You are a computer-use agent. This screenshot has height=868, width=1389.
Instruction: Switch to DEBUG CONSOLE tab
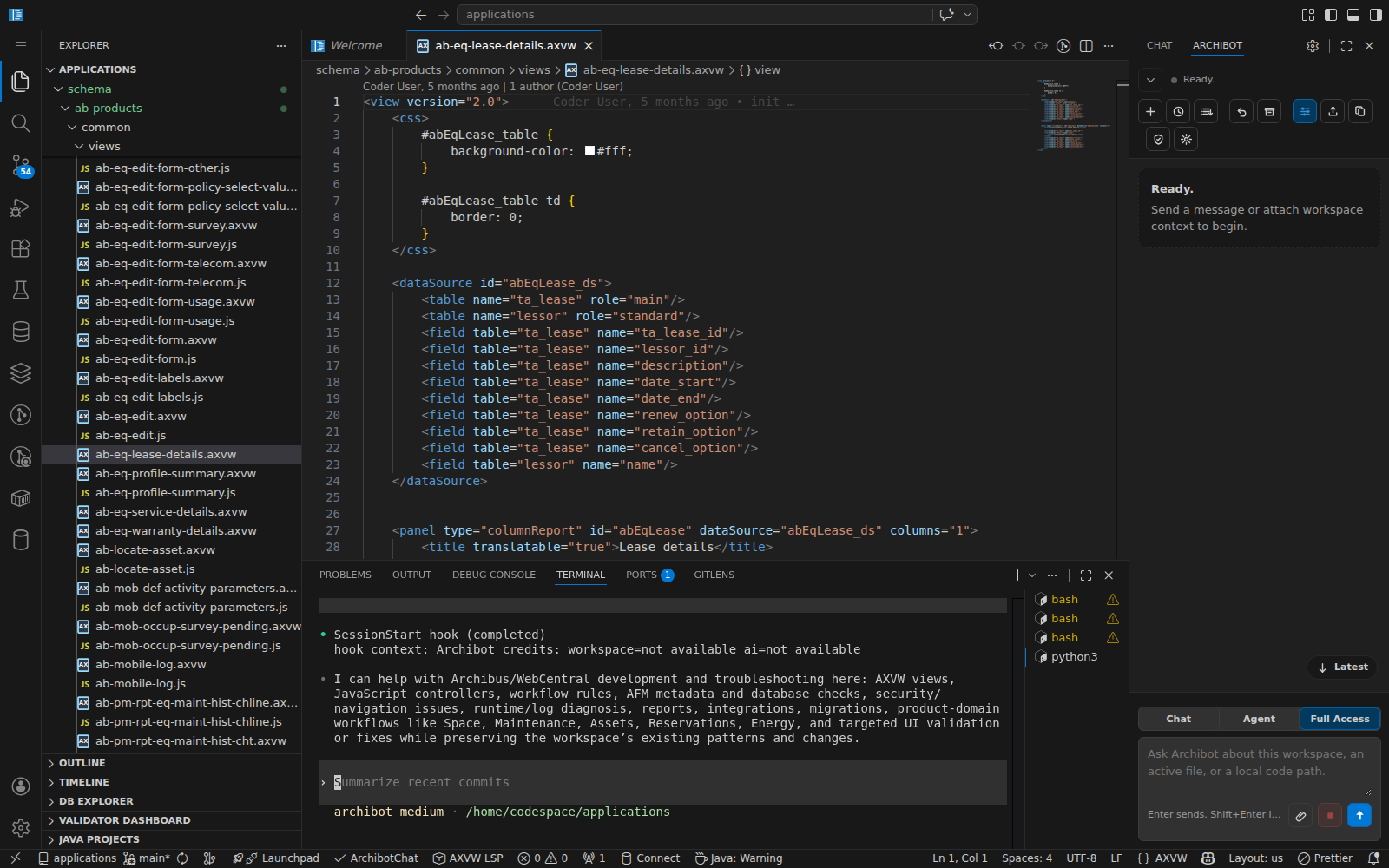point(494,575)
